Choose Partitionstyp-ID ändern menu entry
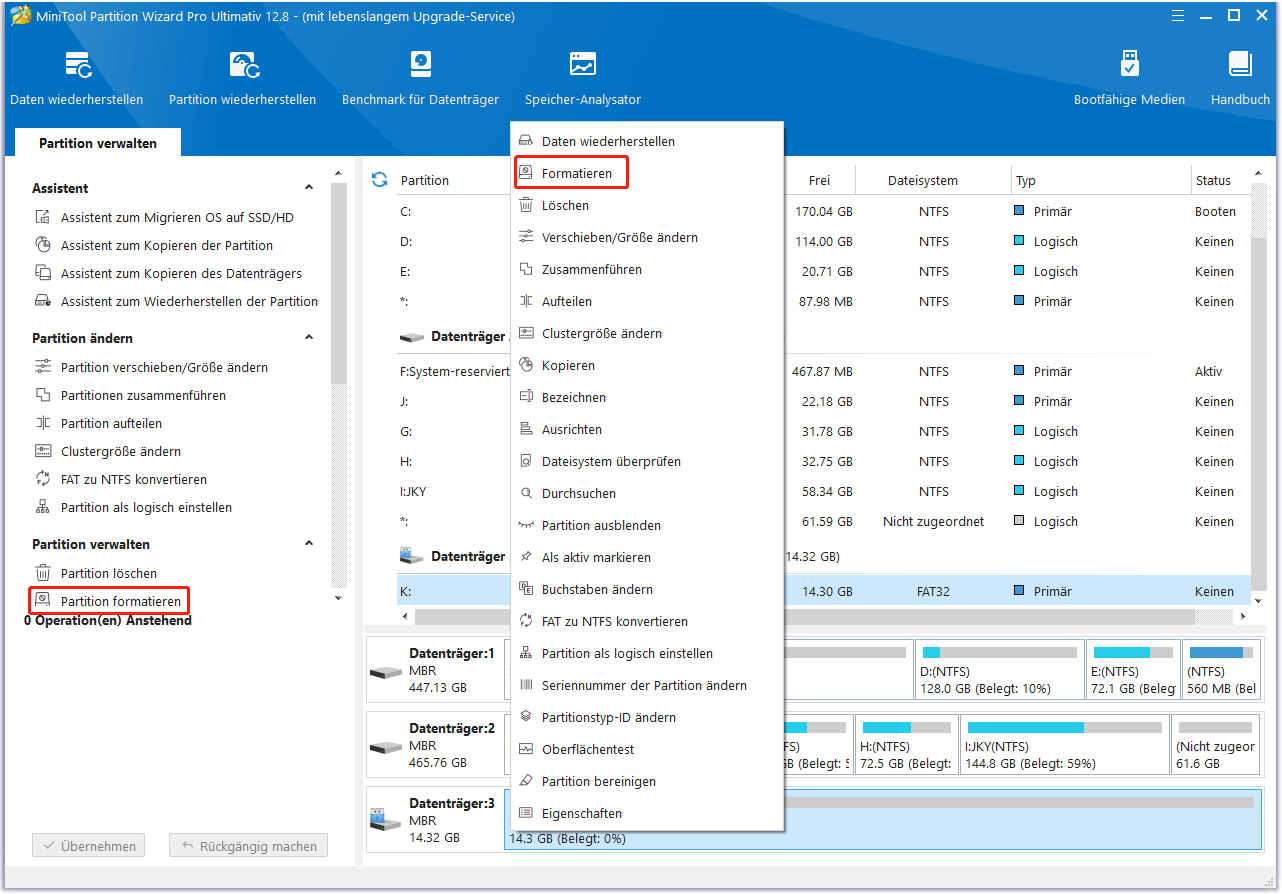Viewport: 1282px width, 894px height. (609, 717)
